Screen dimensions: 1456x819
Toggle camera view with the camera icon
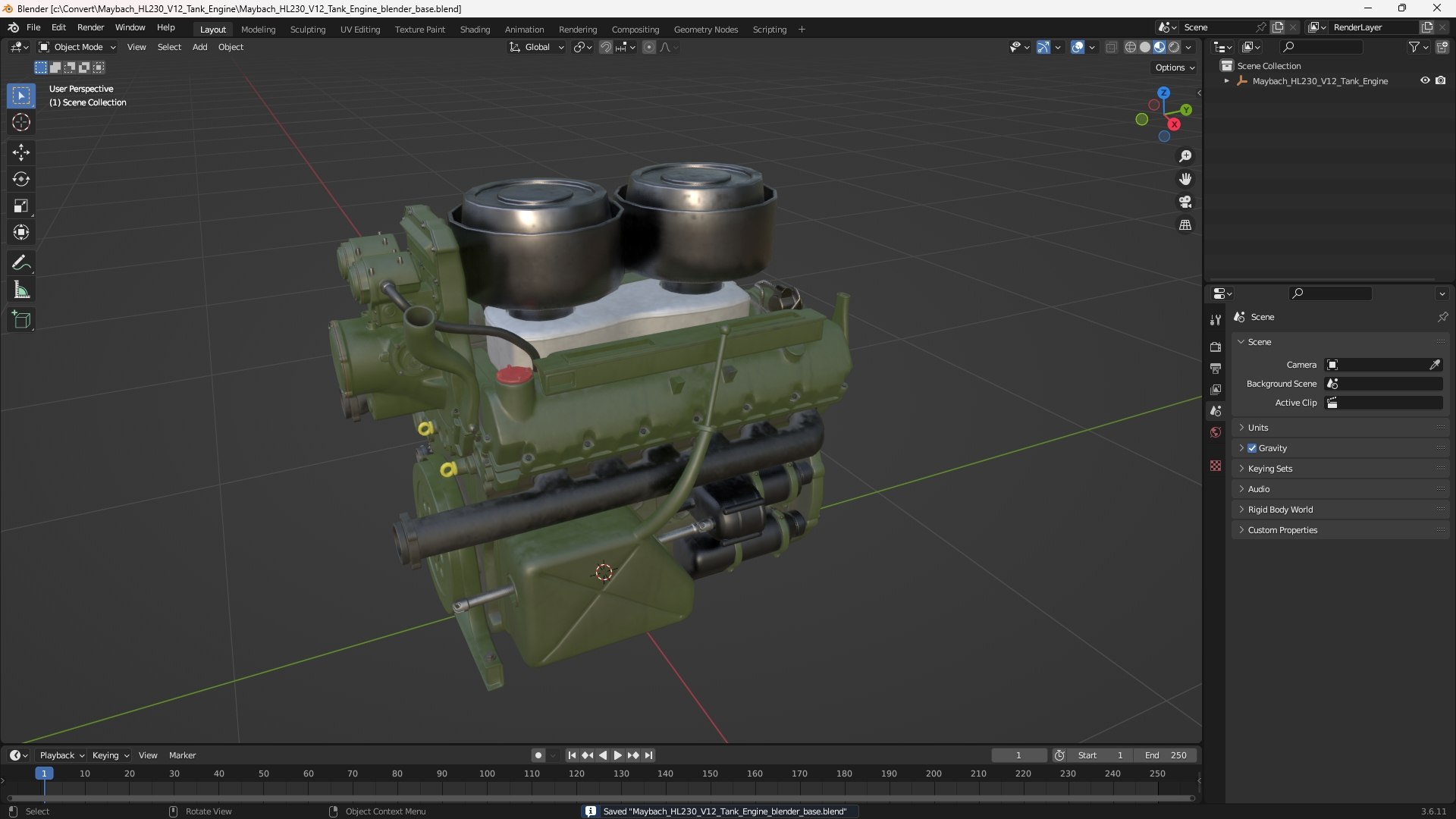tap(1185, 202)
